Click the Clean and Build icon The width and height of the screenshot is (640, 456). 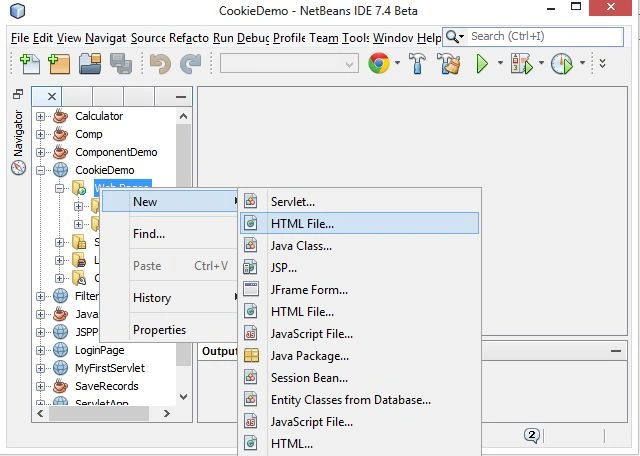coord(448,64)
